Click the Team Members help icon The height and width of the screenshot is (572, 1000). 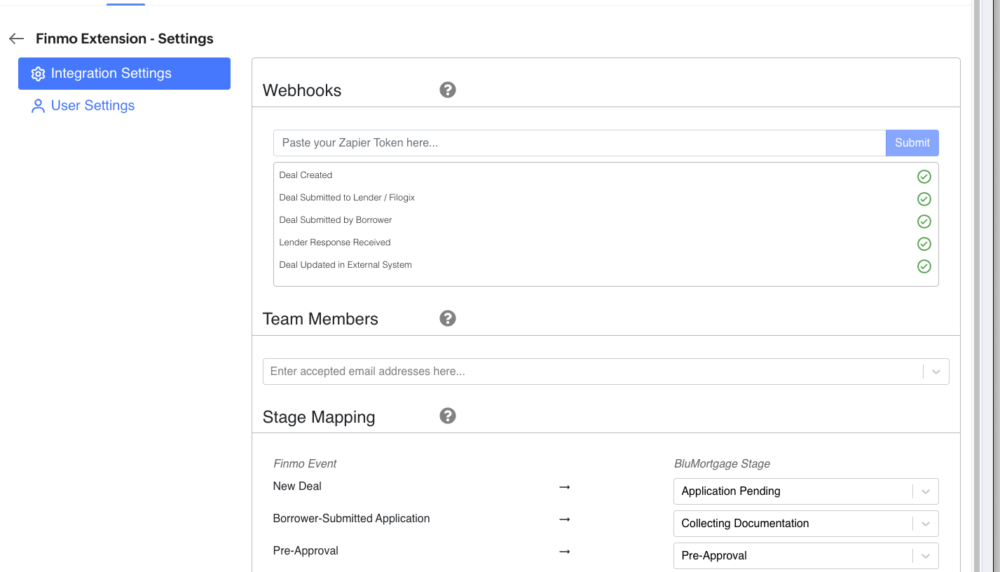point(448,318)
